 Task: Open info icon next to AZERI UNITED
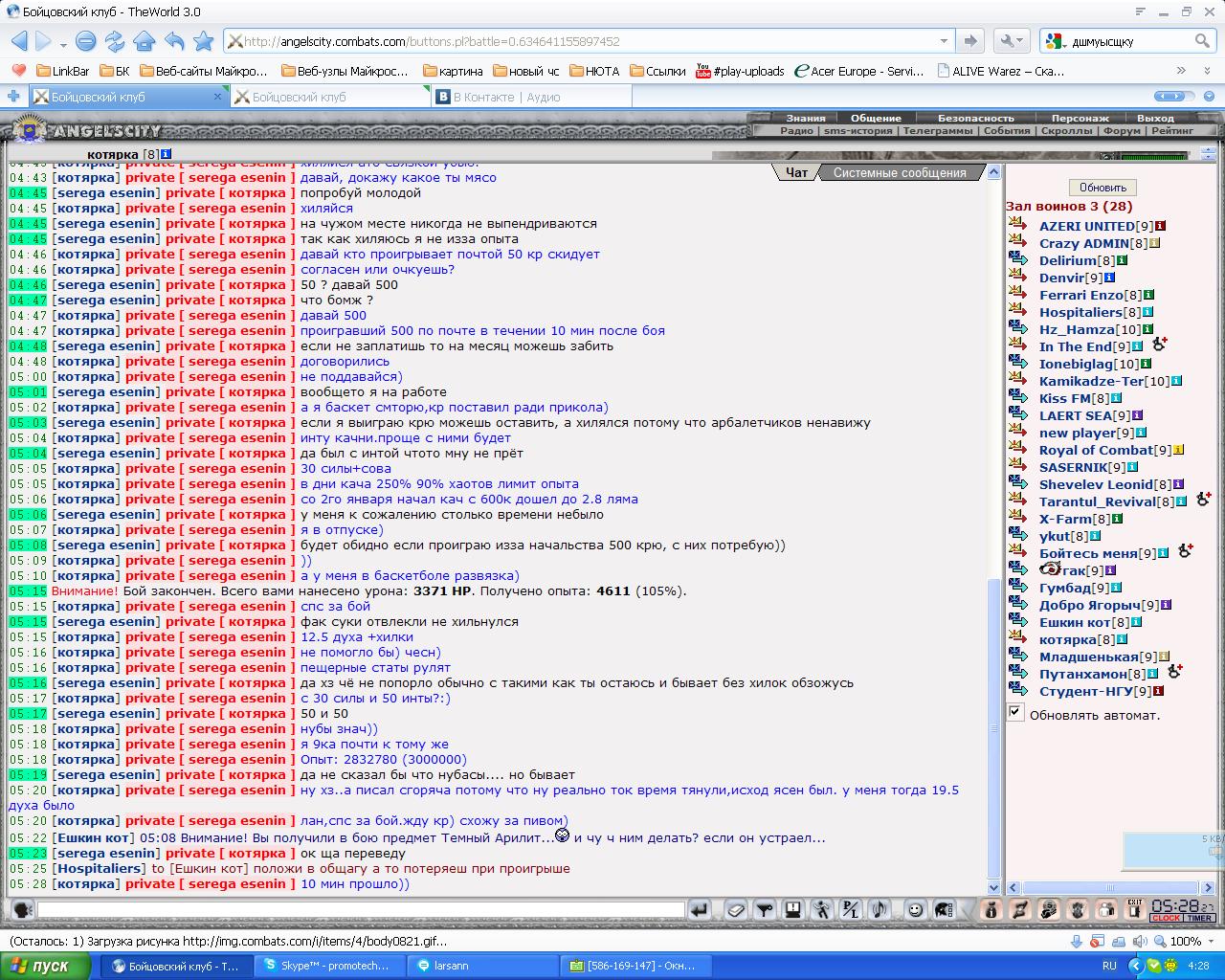(x=1161, y=226)
